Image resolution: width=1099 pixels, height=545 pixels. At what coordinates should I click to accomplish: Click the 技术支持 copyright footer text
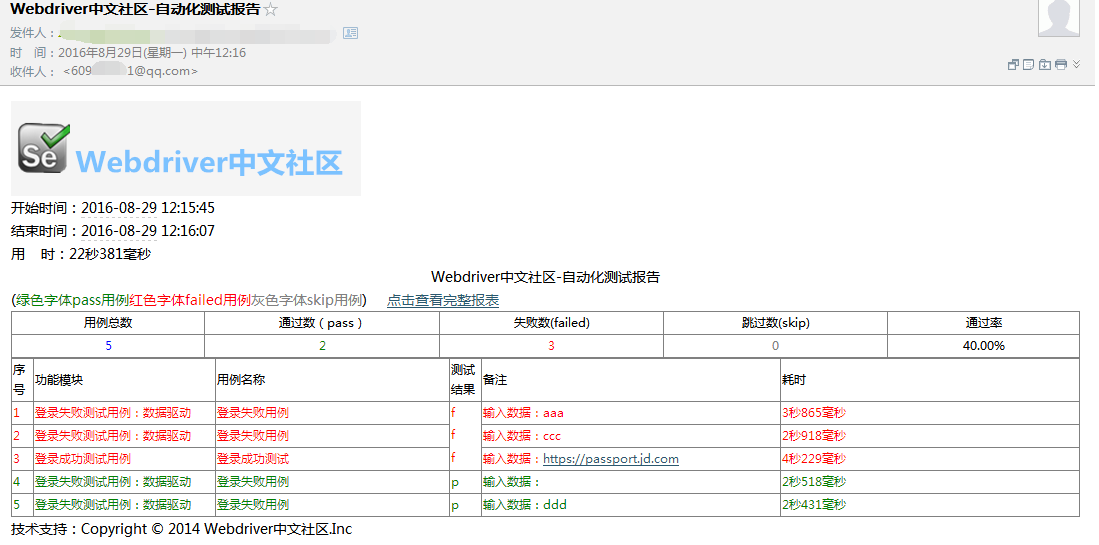(182, 530)
